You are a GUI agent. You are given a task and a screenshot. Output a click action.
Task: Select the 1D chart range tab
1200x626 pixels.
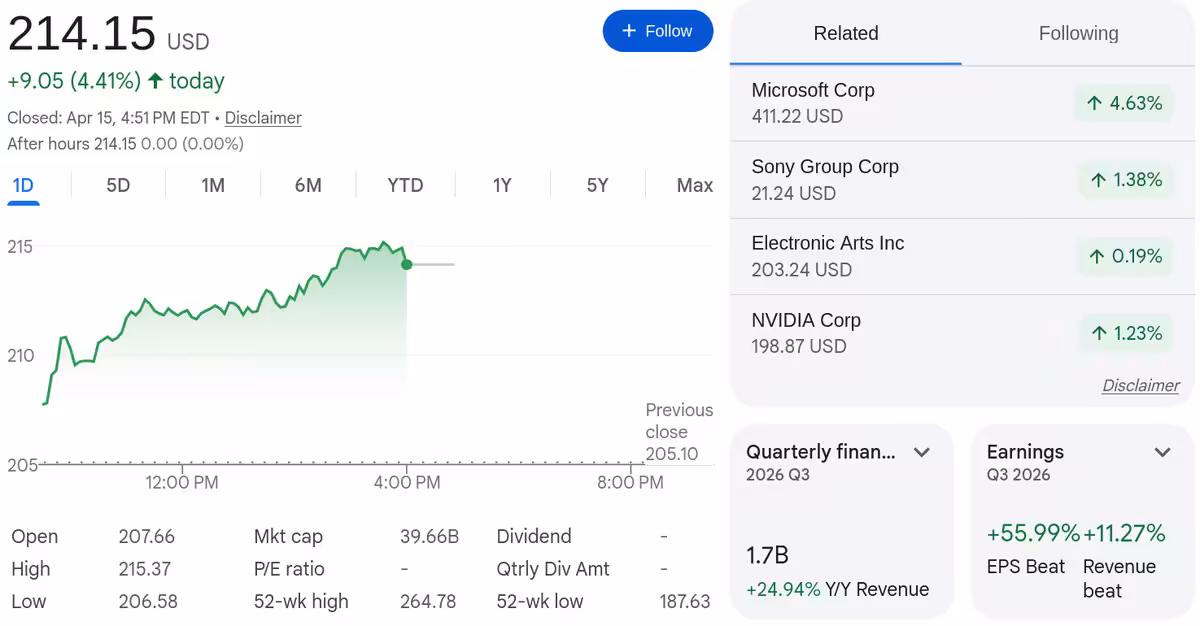click(x=23, y=185)
